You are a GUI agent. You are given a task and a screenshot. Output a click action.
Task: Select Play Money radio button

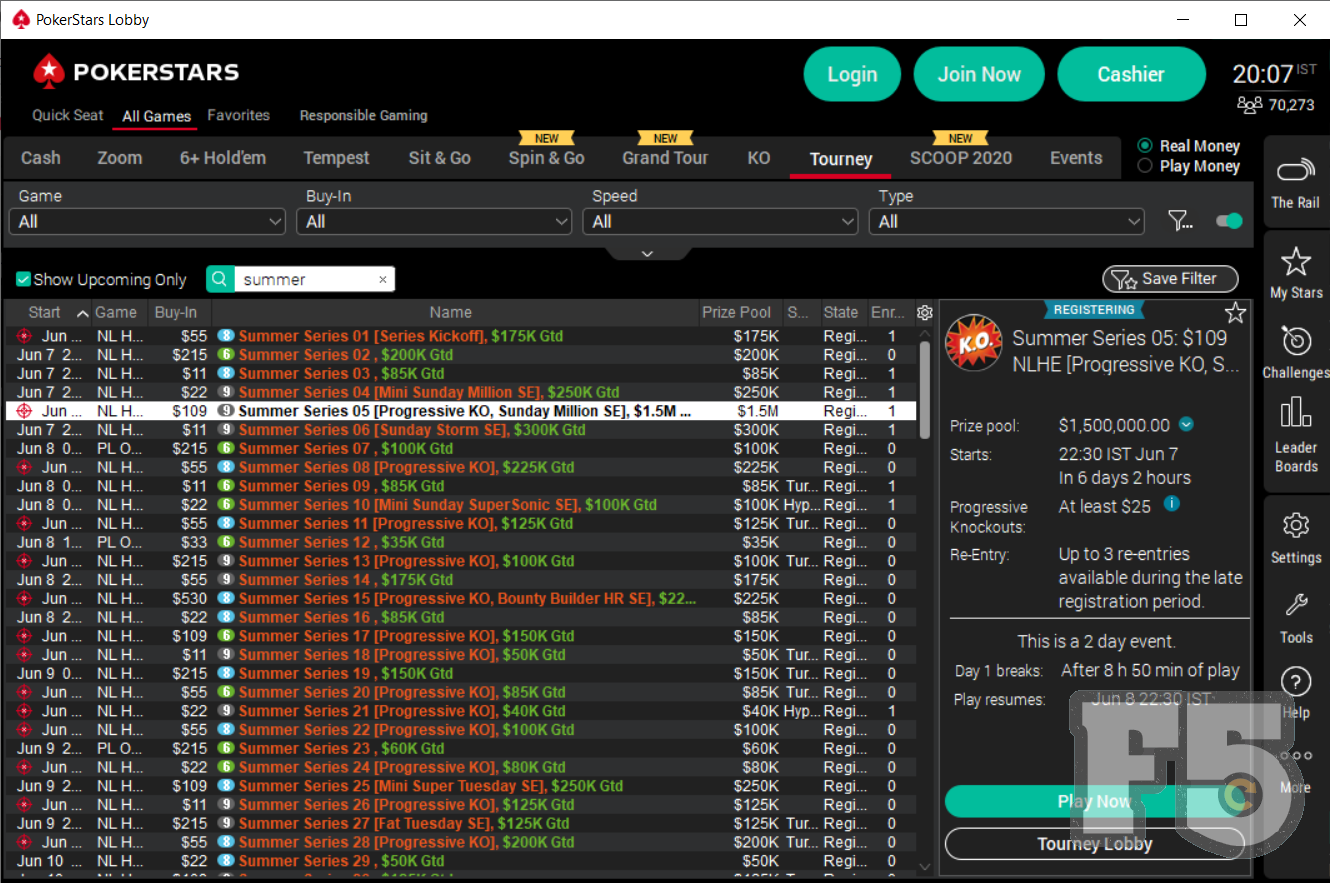tap(1145, 166)
